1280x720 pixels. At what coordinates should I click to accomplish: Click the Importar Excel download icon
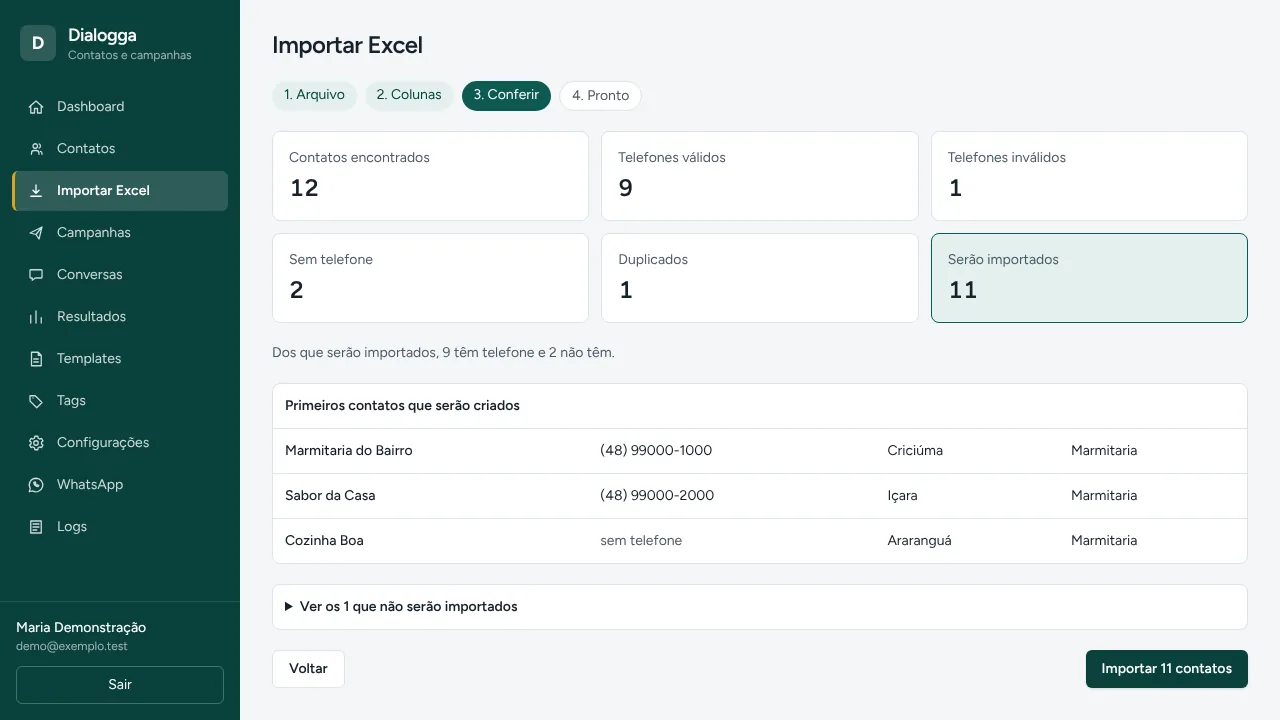(x=36, y=191)
